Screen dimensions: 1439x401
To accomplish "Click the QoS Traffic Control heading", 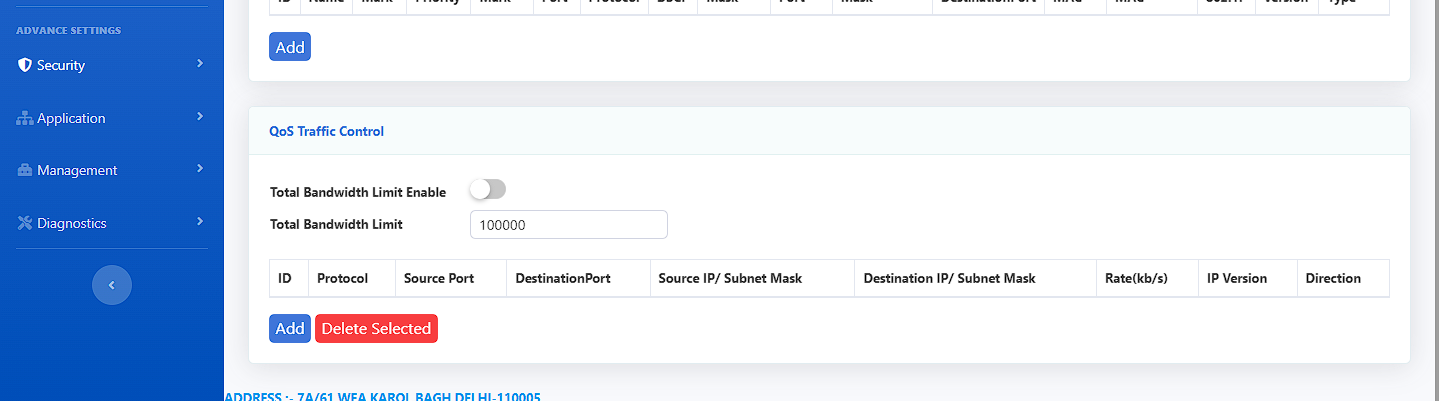I will [326, 131].
